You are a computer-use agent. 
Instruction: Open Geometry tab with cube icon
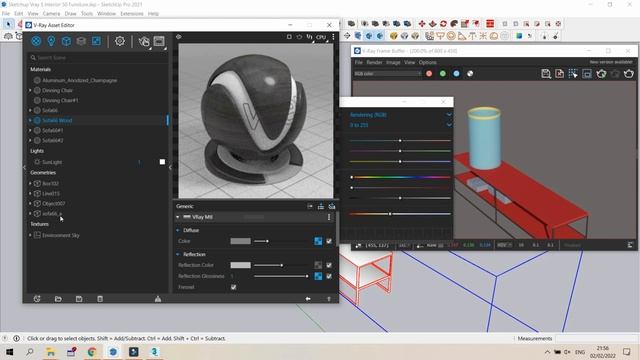pyautogui.click(x=66, y=41)
